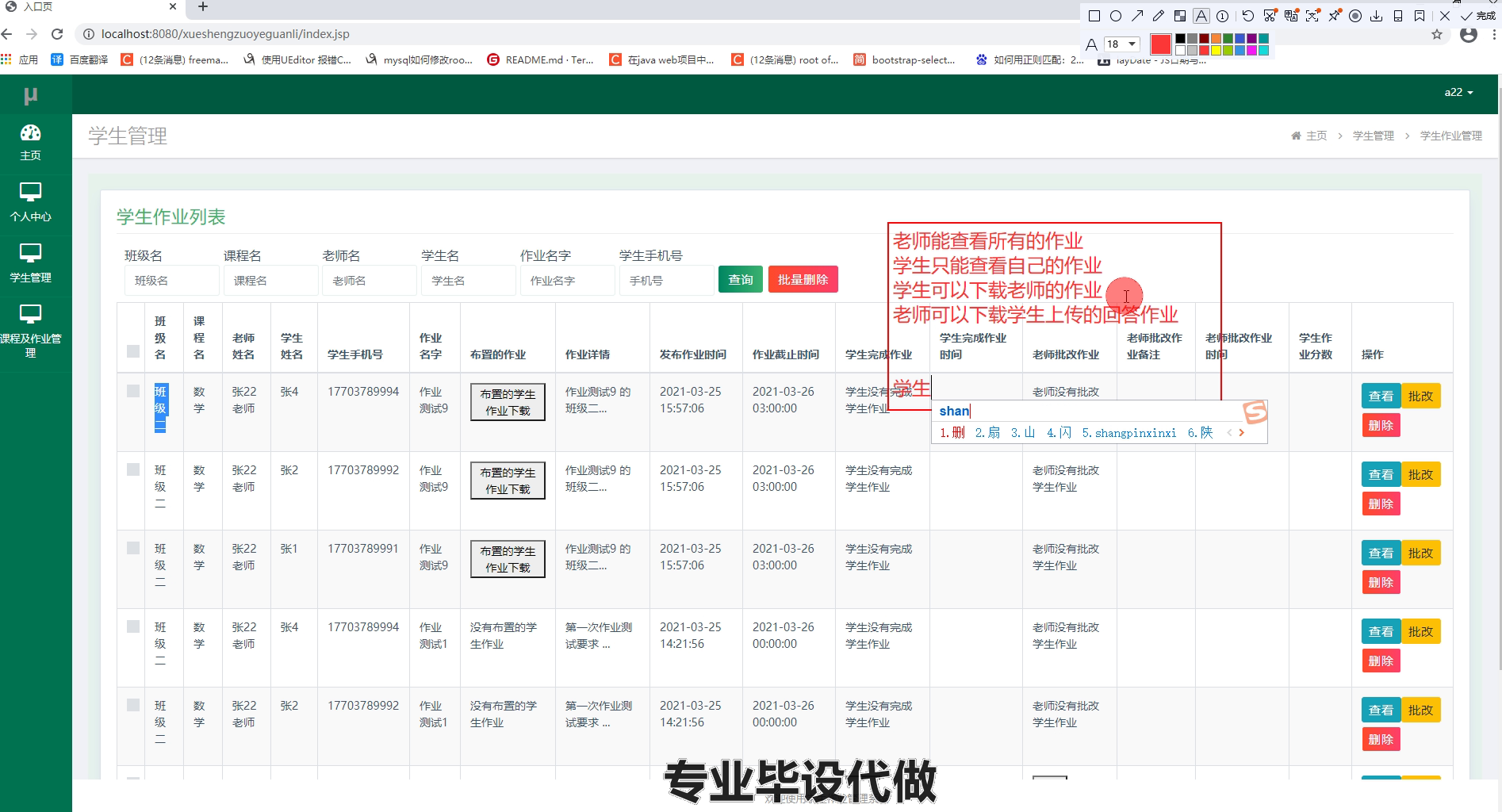
Task: Click 查看 for 张2 作业测试9 row
Action: [x=1381, y=474]
